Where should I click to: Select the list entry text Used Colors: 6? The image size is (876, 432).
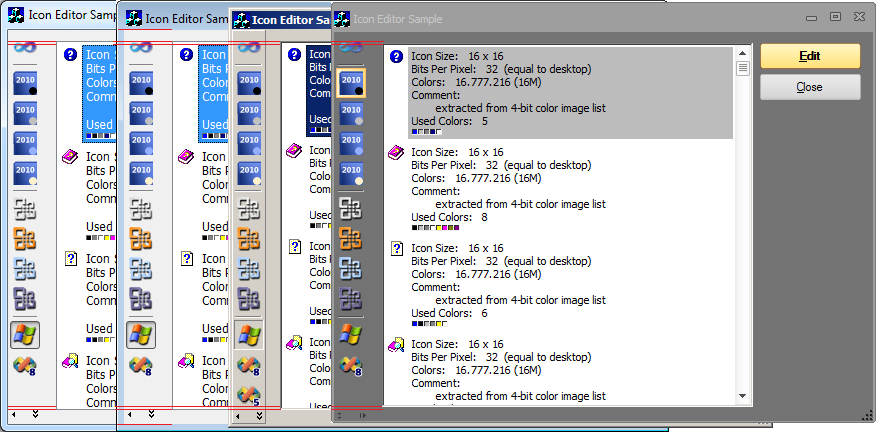click(x=450, y=313)
